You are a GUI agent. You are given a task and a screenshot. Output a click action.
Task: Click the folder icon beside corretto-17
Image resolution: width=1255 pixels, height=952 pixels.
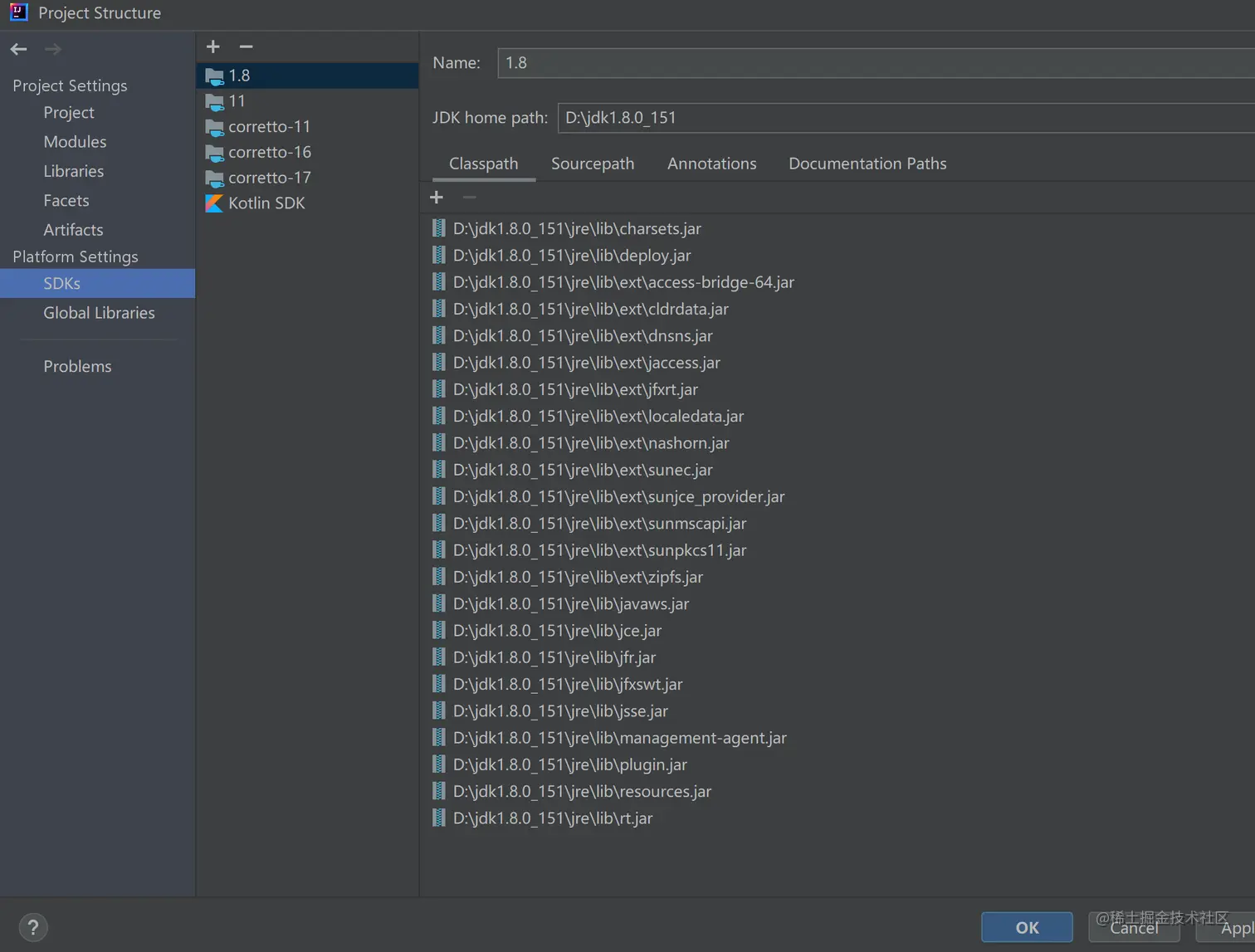coord(214,178)
